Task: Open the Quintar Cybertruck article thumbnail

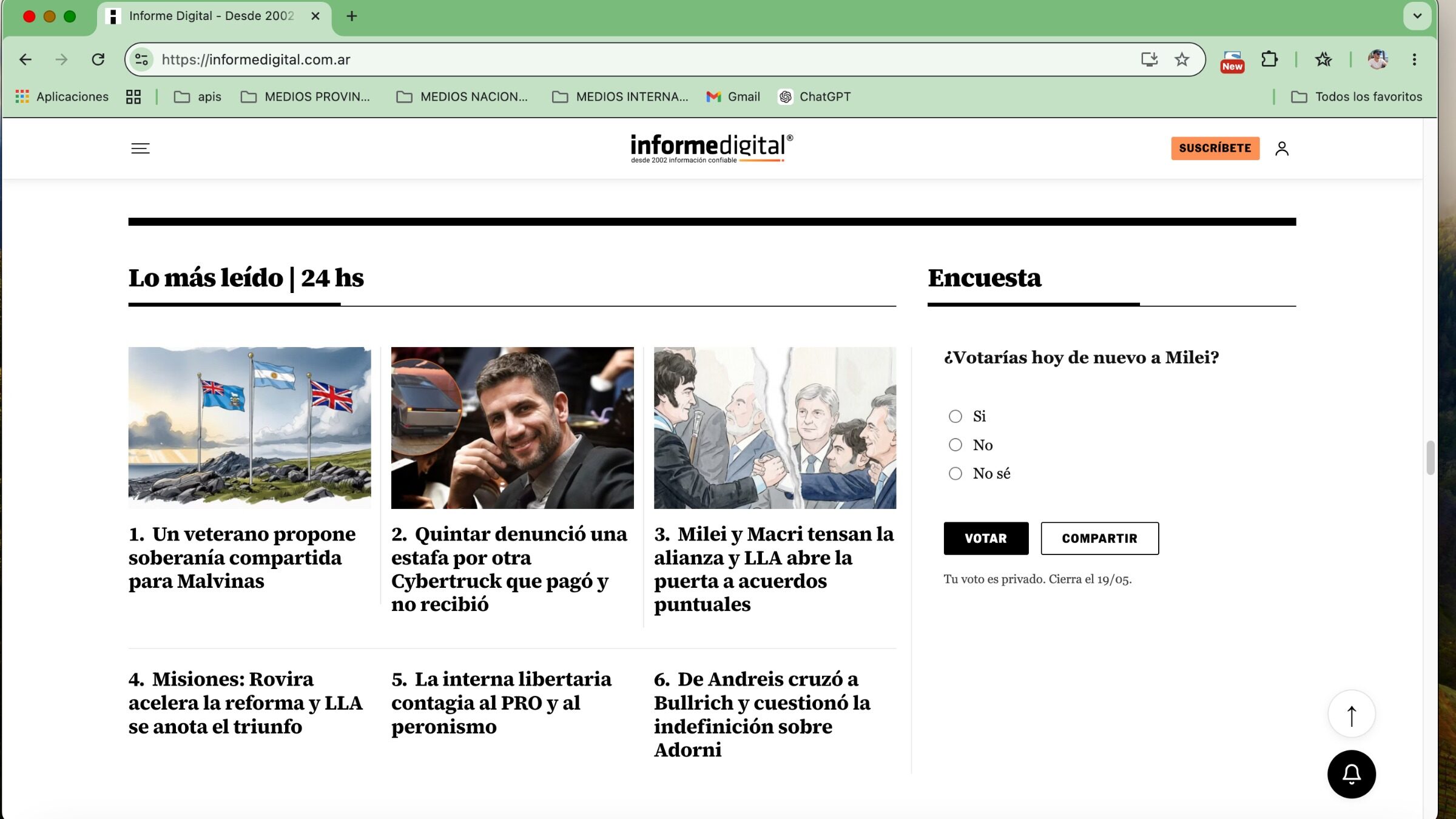Action: pyautogui.click(x=512, y=428)
